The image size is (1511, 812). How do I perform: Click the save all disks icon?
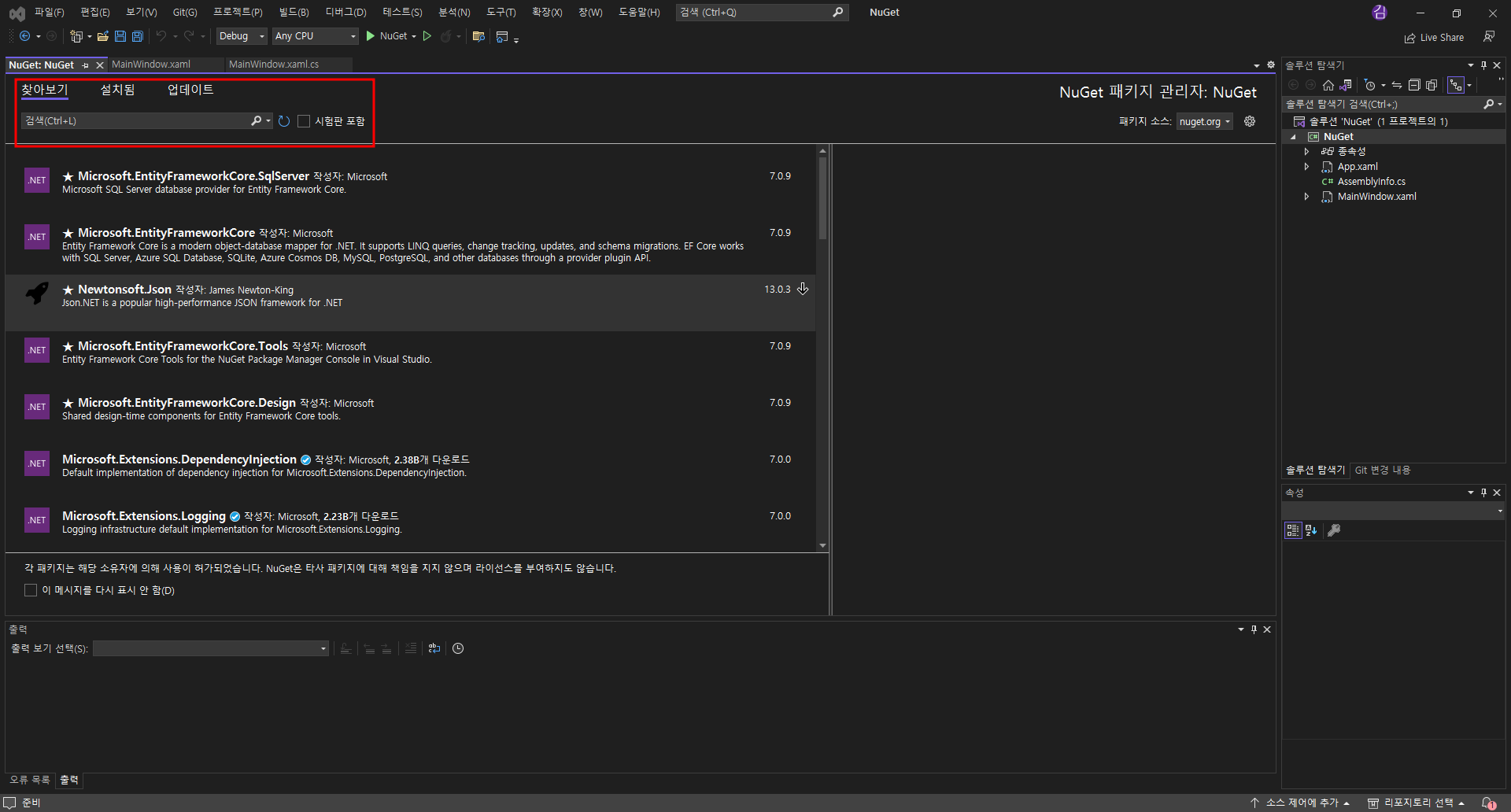[138, 36]
